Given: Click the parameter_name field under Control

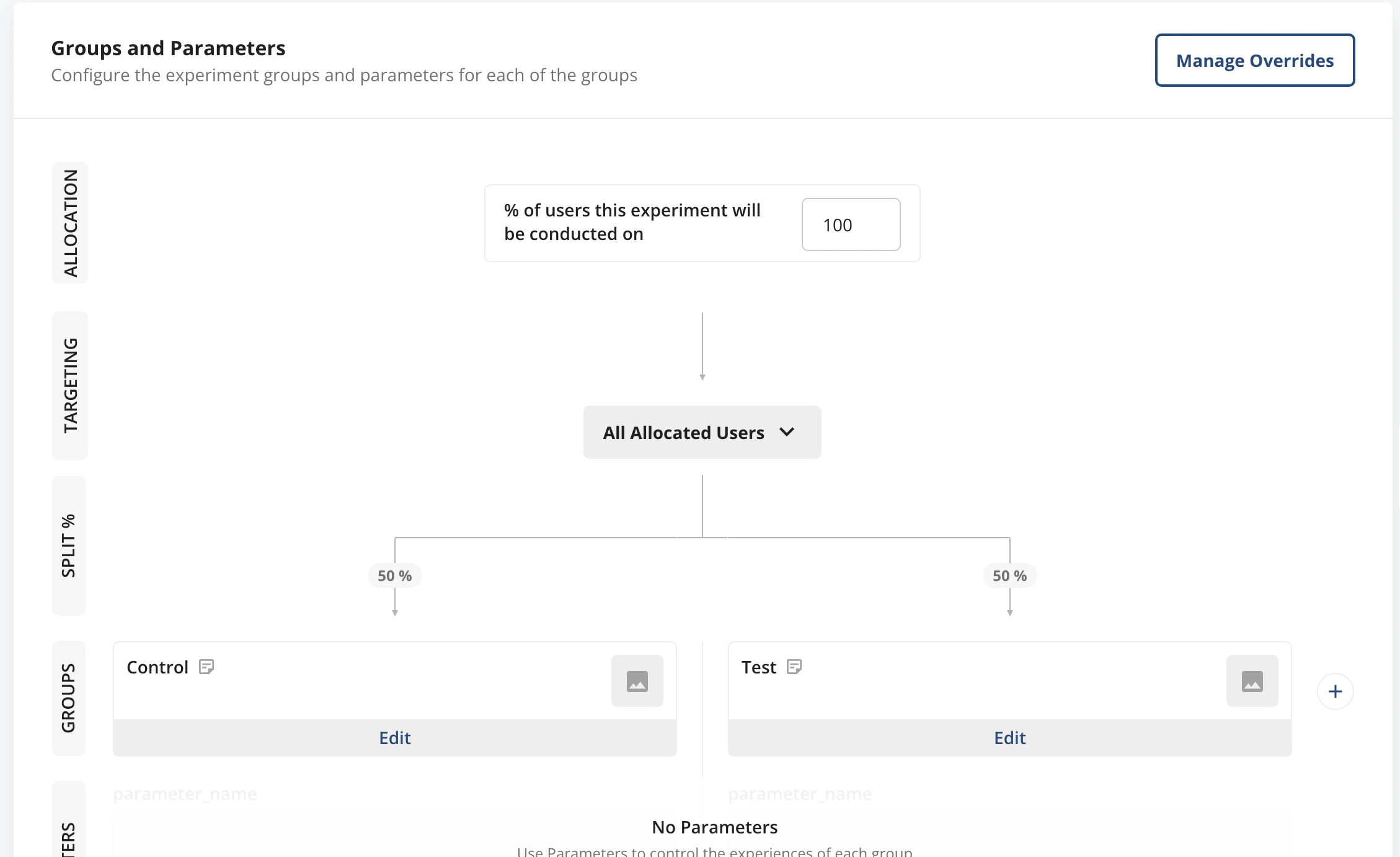Looking at the screenshot, I should [185, 793].
